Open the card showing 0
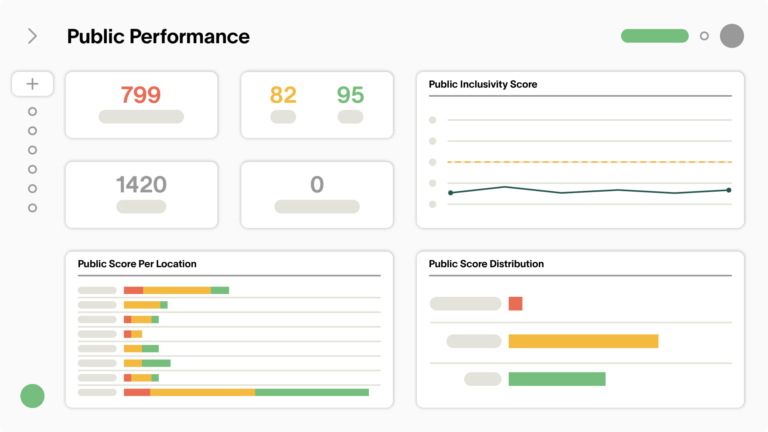This screenshot has height=432, width=768. (x=317, y=194)
